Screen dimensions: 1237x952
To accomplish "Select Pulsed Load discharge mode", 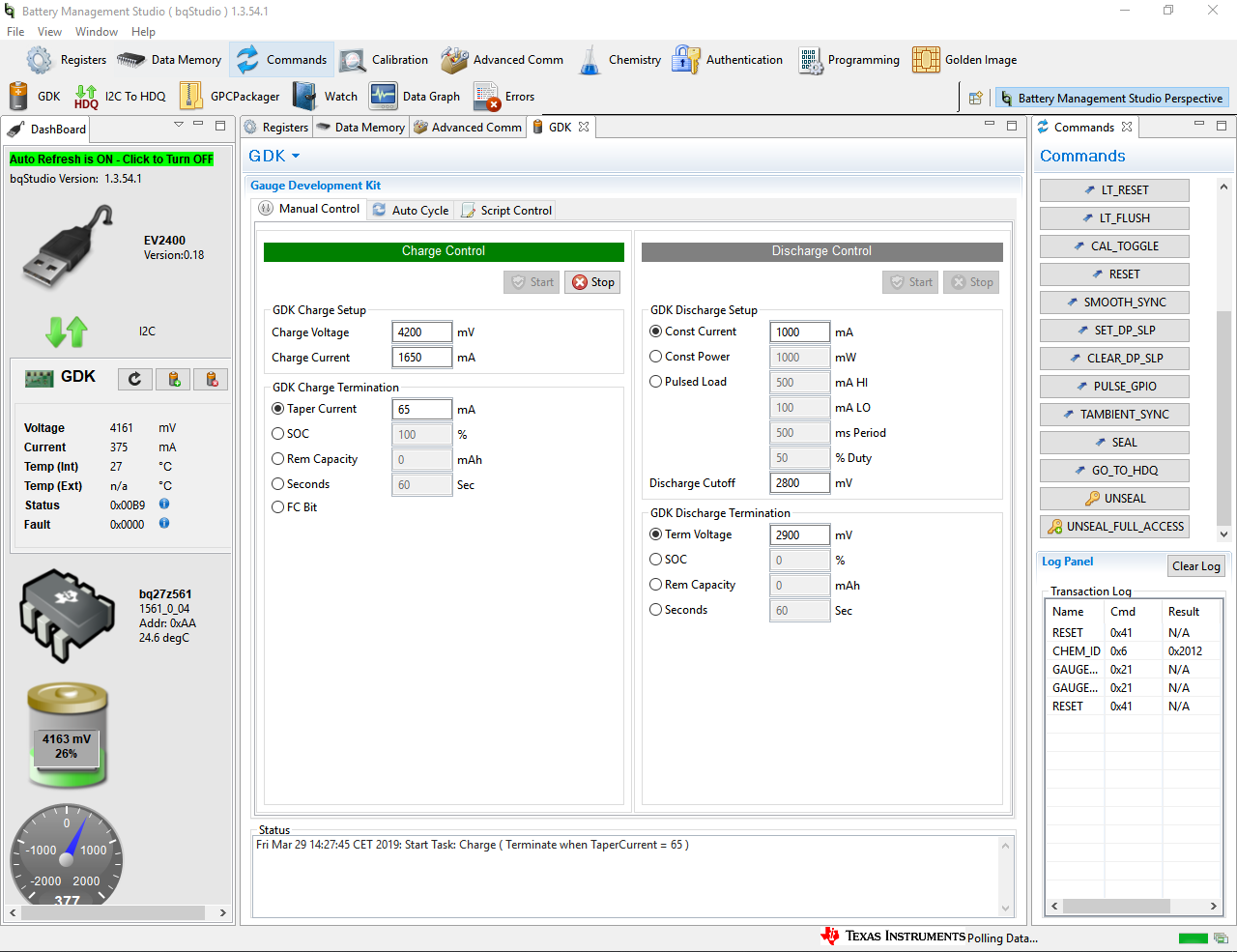I will [656, 382].
